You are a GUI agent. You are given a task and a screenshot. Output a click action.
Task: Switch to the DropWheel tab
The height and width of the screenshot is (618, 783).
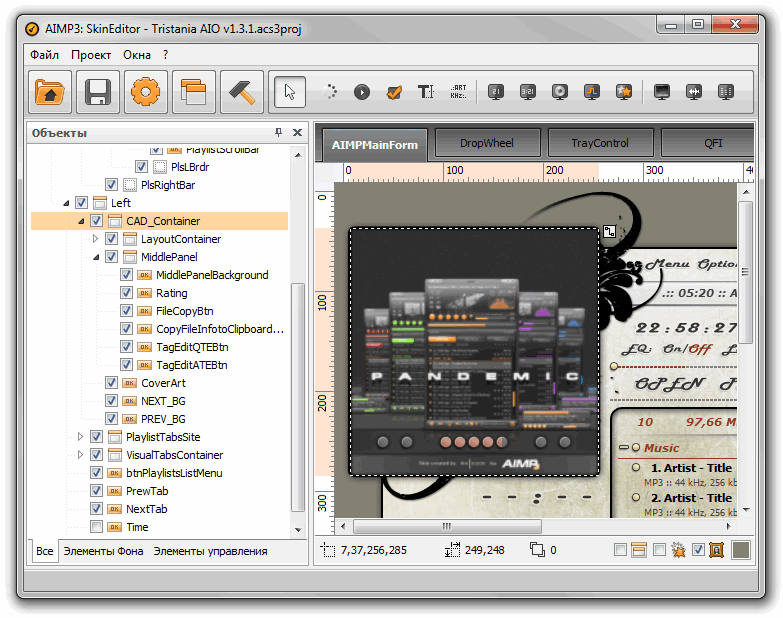tap(487, 143)
